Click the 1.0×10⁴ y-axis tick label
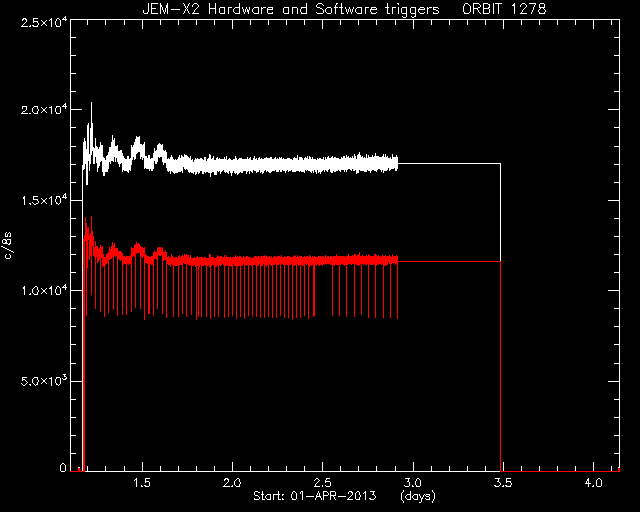Viewport: 640px width, 512px height. point(44,290)
